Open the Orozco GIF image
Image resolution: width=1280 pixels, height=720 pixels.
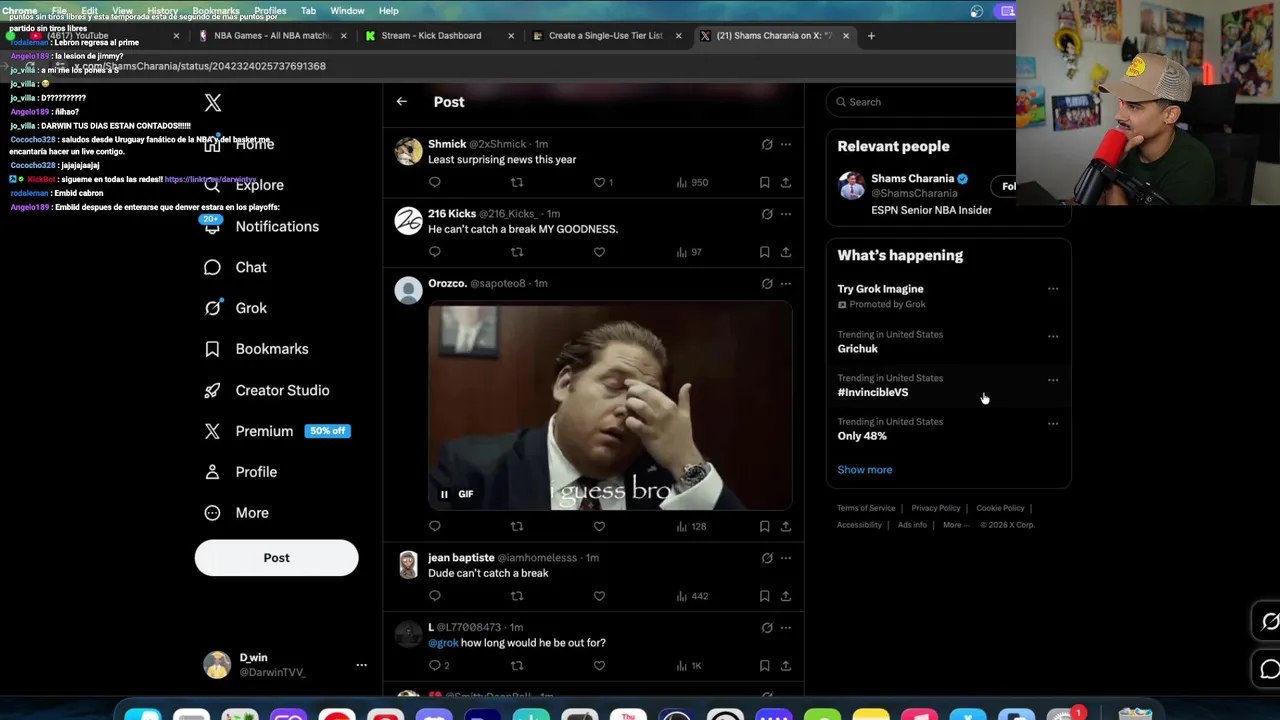pyautogui.click(x=610, y=407)
